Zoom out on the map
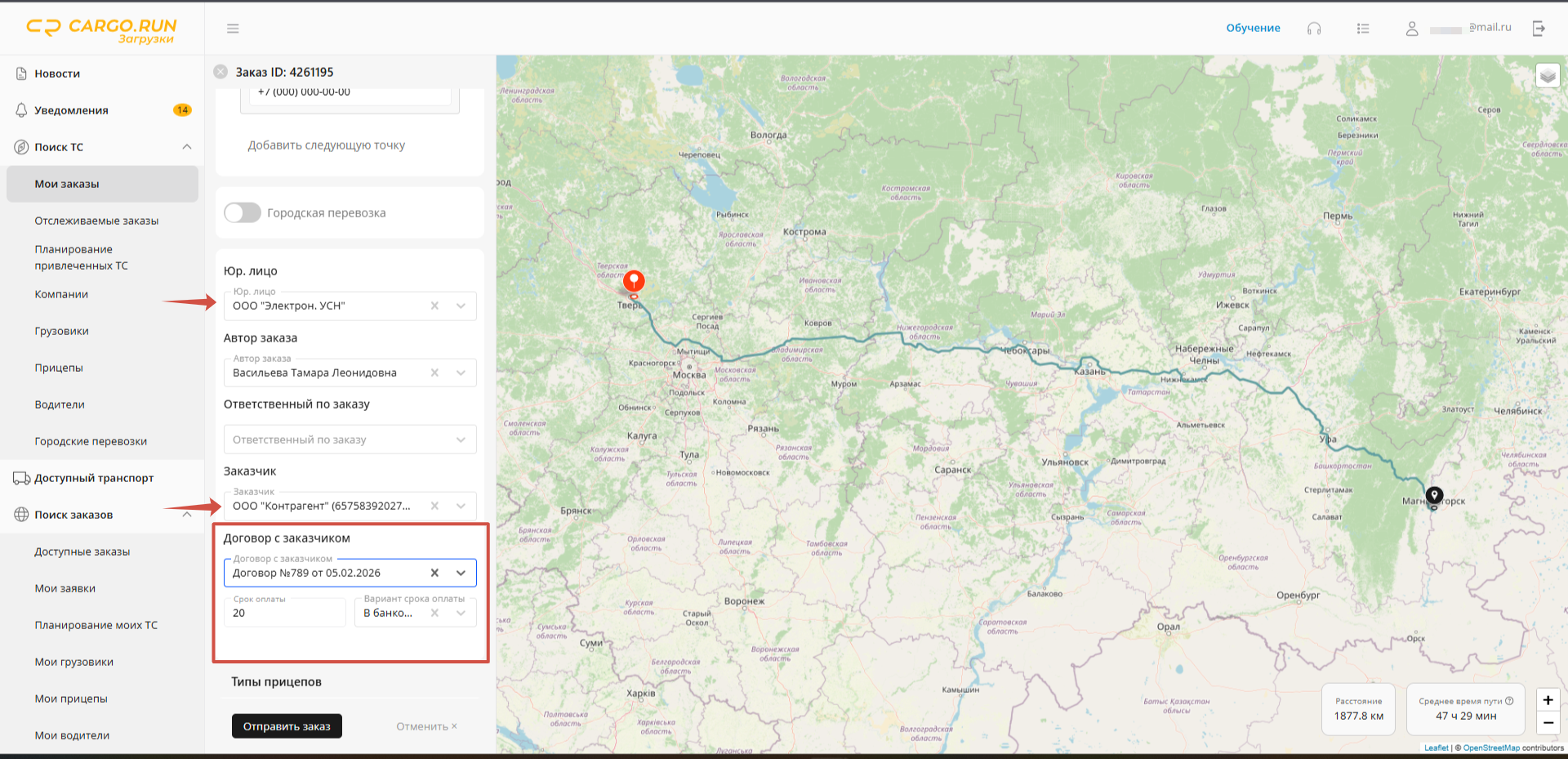The height and width of the screenshot is (759, 1568). pos(1548,722)
